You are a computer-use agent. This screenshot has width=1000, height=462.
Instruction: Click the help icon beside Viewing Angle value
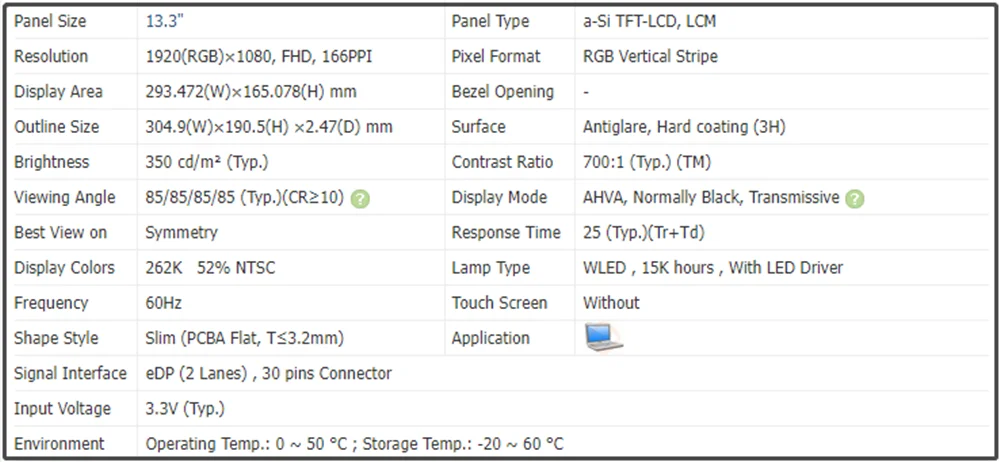pyautogui.click(x=360, y=198)
